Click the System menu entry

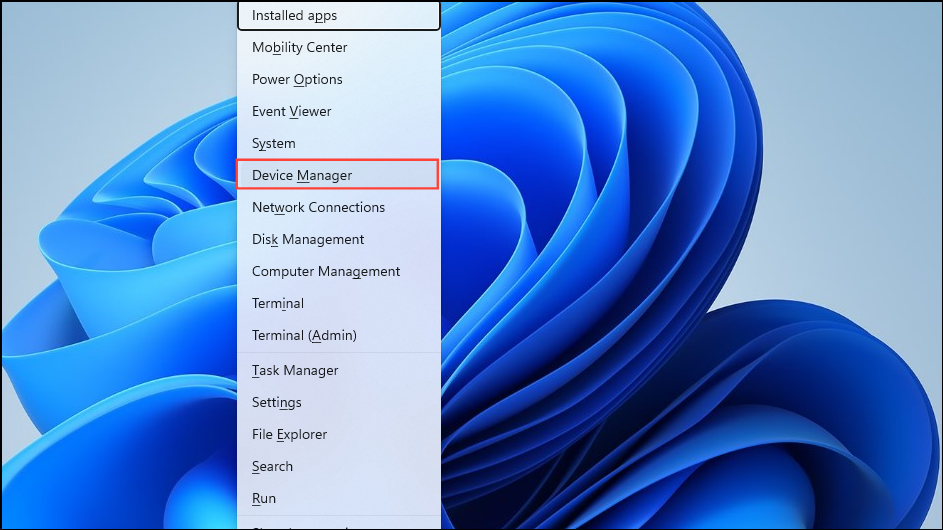point(339,143)
